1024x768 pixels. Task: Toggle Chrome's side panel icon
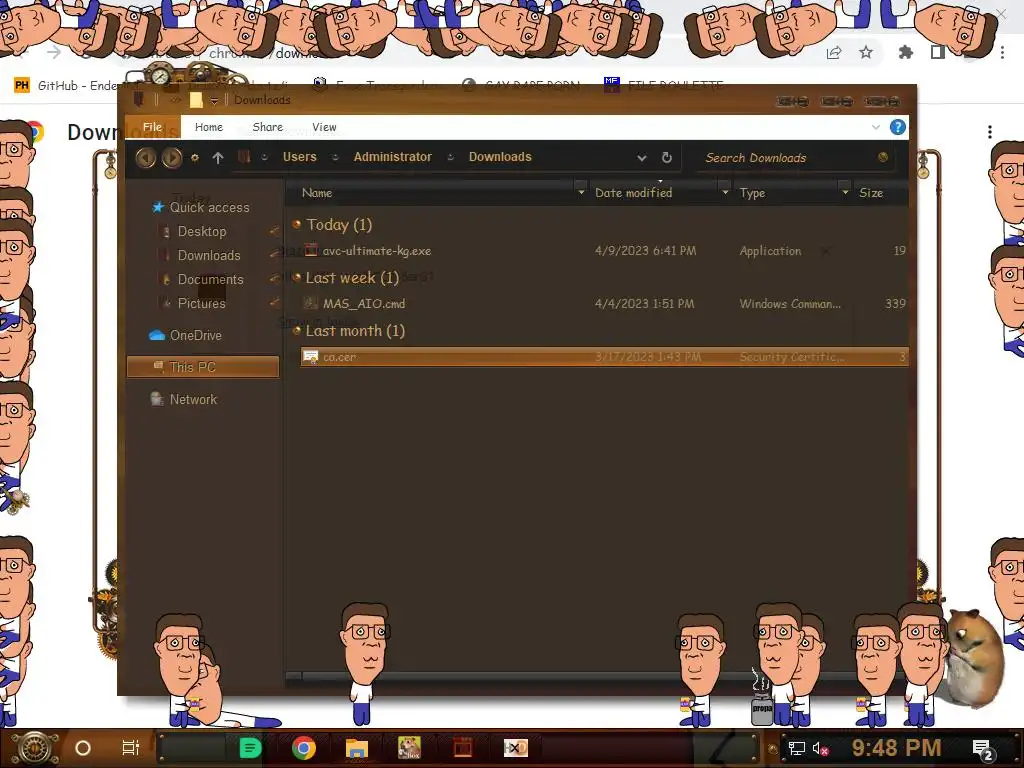pos(938,52)
